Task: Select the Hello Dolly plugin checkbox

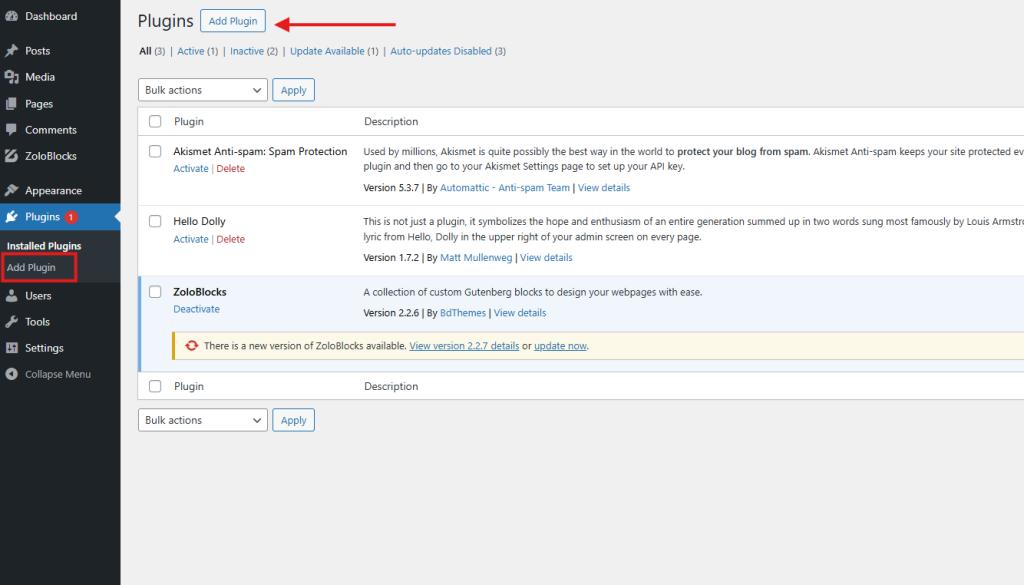Action: (x=155, y=221)
